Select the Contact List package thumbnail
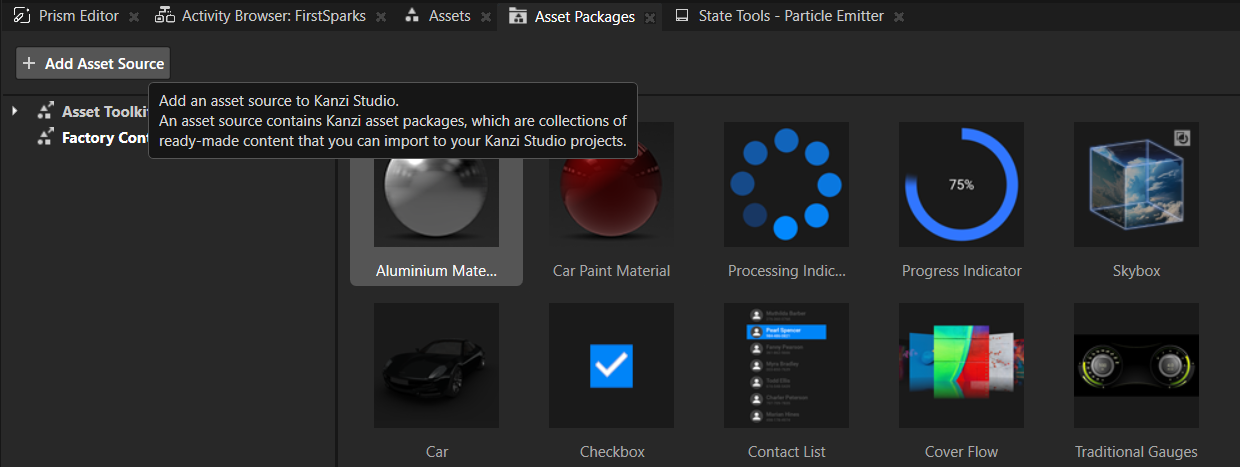The image size is (1240, 467). [x=786, y=365]
